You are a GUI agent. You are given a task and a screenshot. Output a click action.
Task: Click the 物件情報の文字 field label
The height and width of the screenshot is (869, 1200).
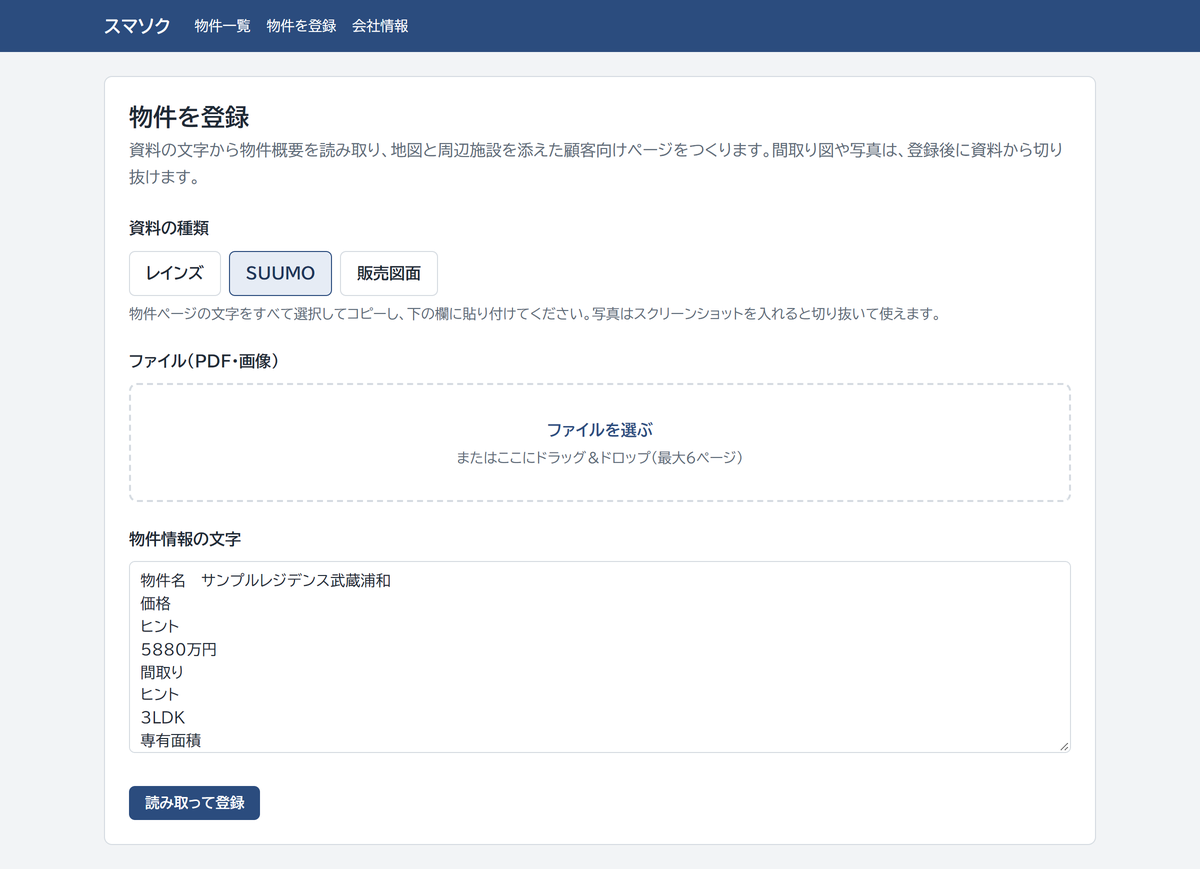pyautogui.click(x=185, y=538)
